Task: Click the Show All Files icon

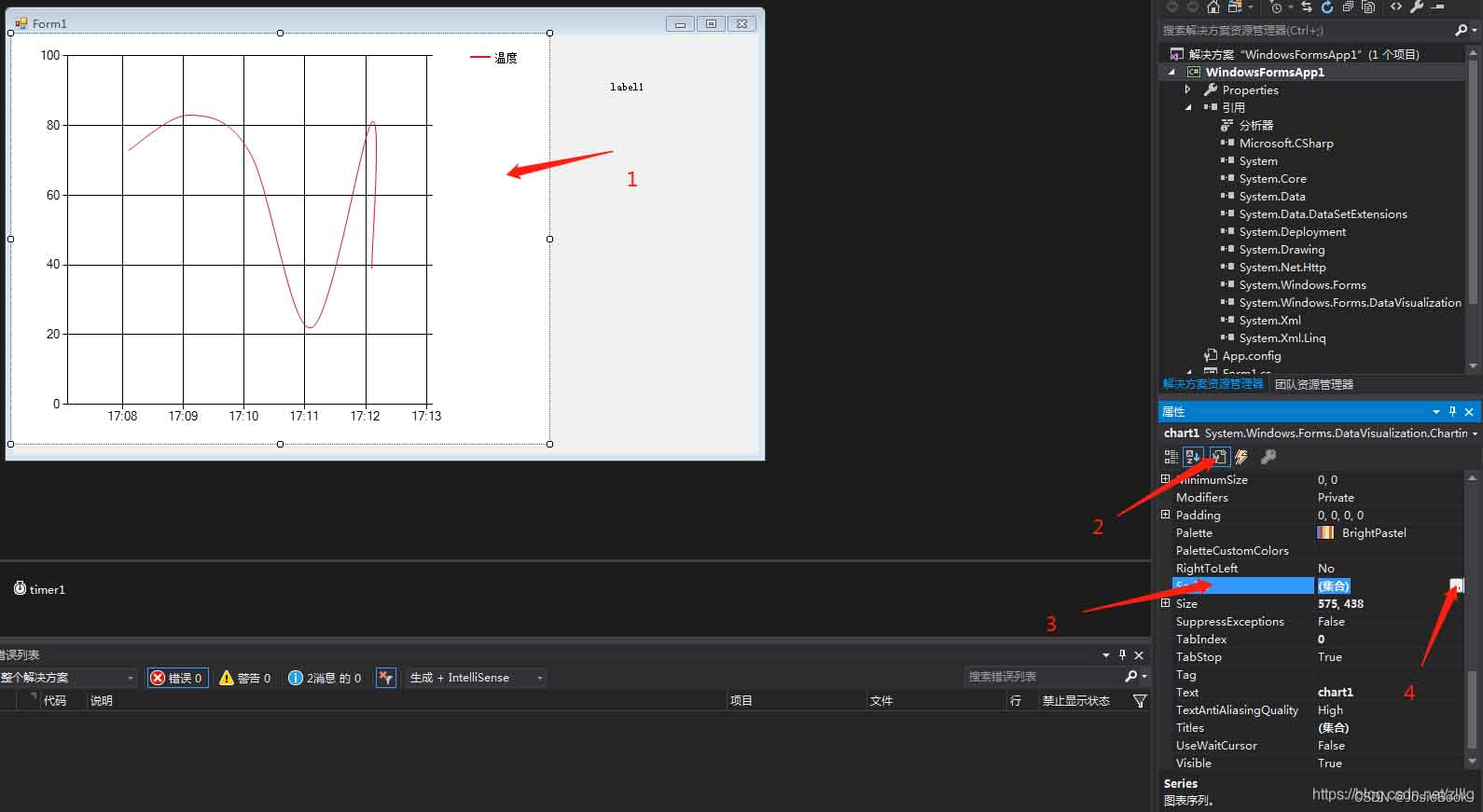Action: click(x=1368, y=7)
